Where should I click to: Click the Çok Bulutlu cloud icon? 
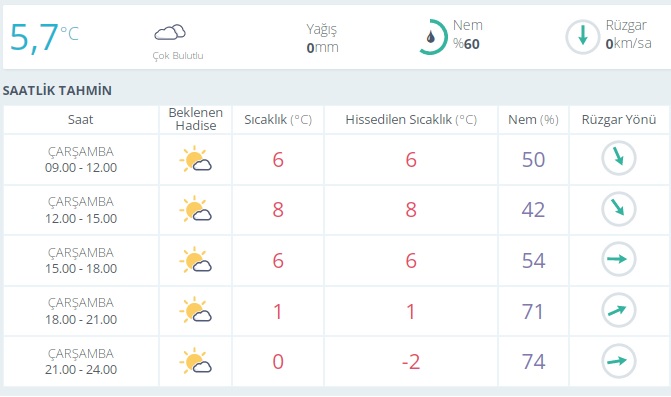(x=170, y=33)
